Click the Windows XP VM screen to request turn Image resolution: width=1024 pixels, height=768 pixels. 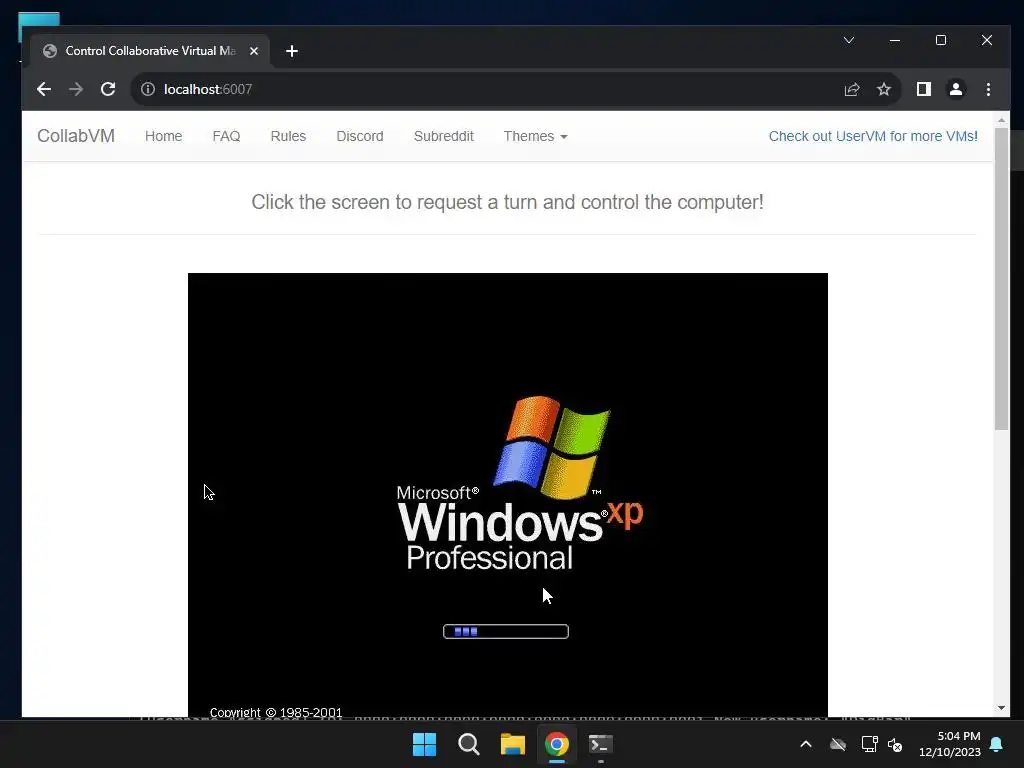(x=507, y=495)
